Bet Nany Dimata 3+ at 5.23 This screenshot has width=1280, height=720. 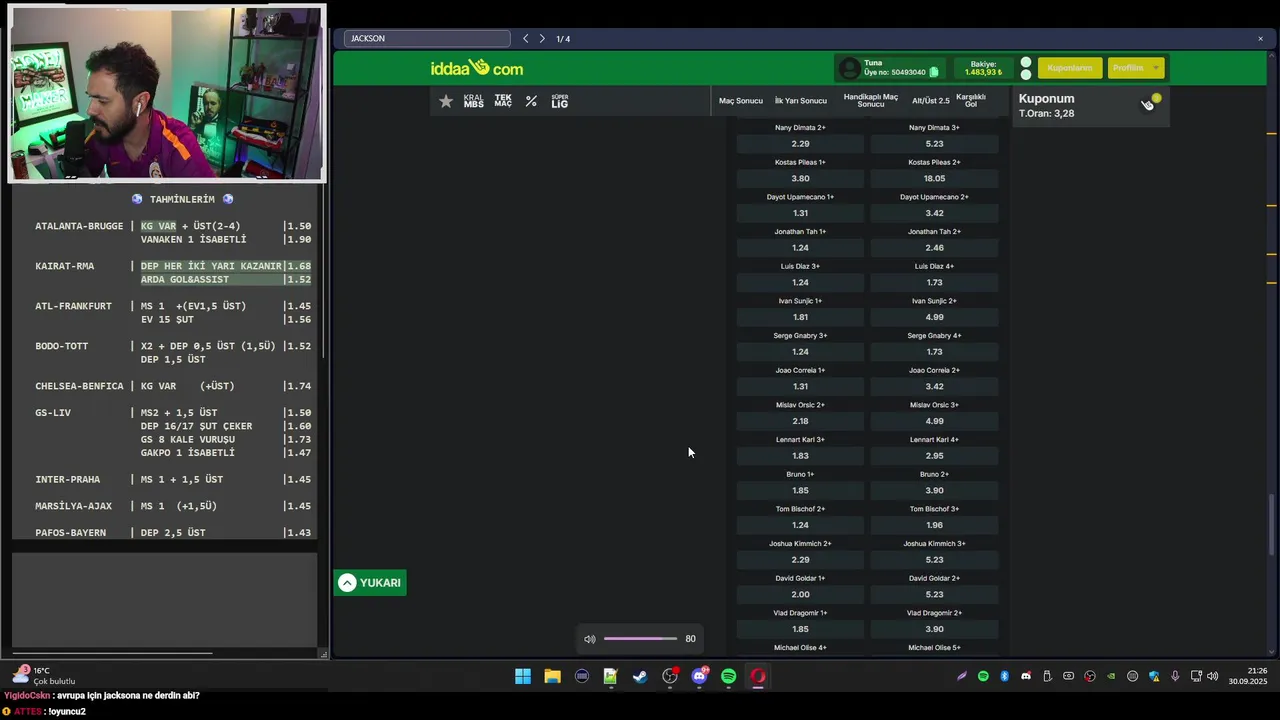coord(934,144)
